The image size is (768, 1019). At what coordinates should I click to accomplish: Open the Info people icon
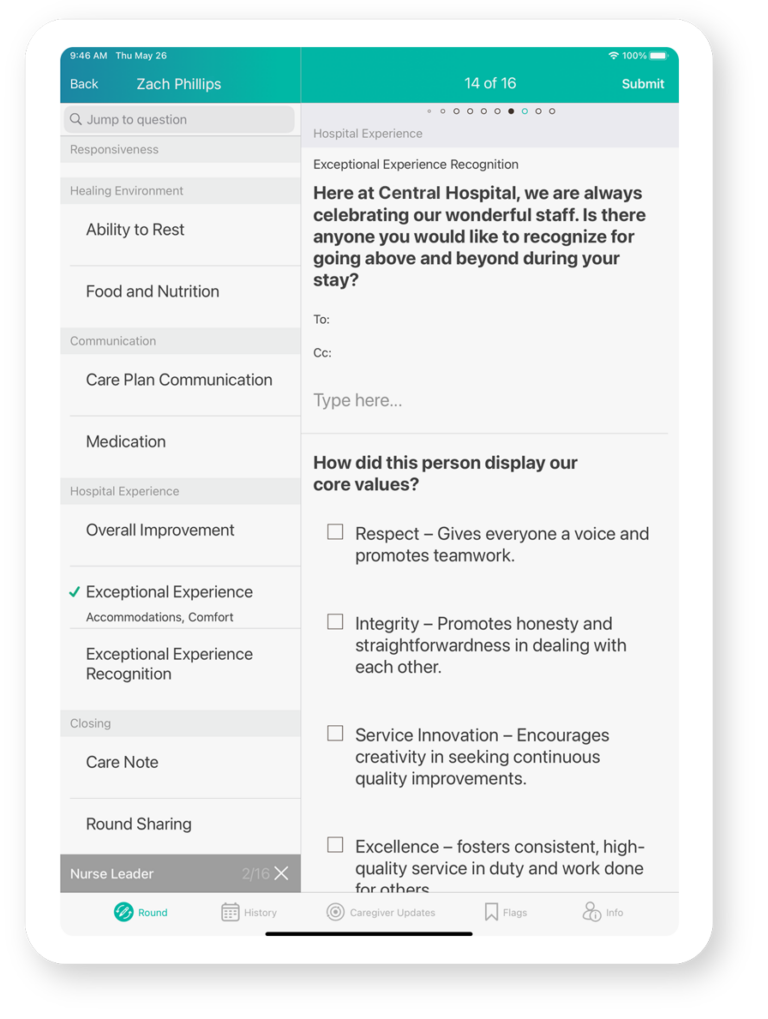(x=592, y=911)
